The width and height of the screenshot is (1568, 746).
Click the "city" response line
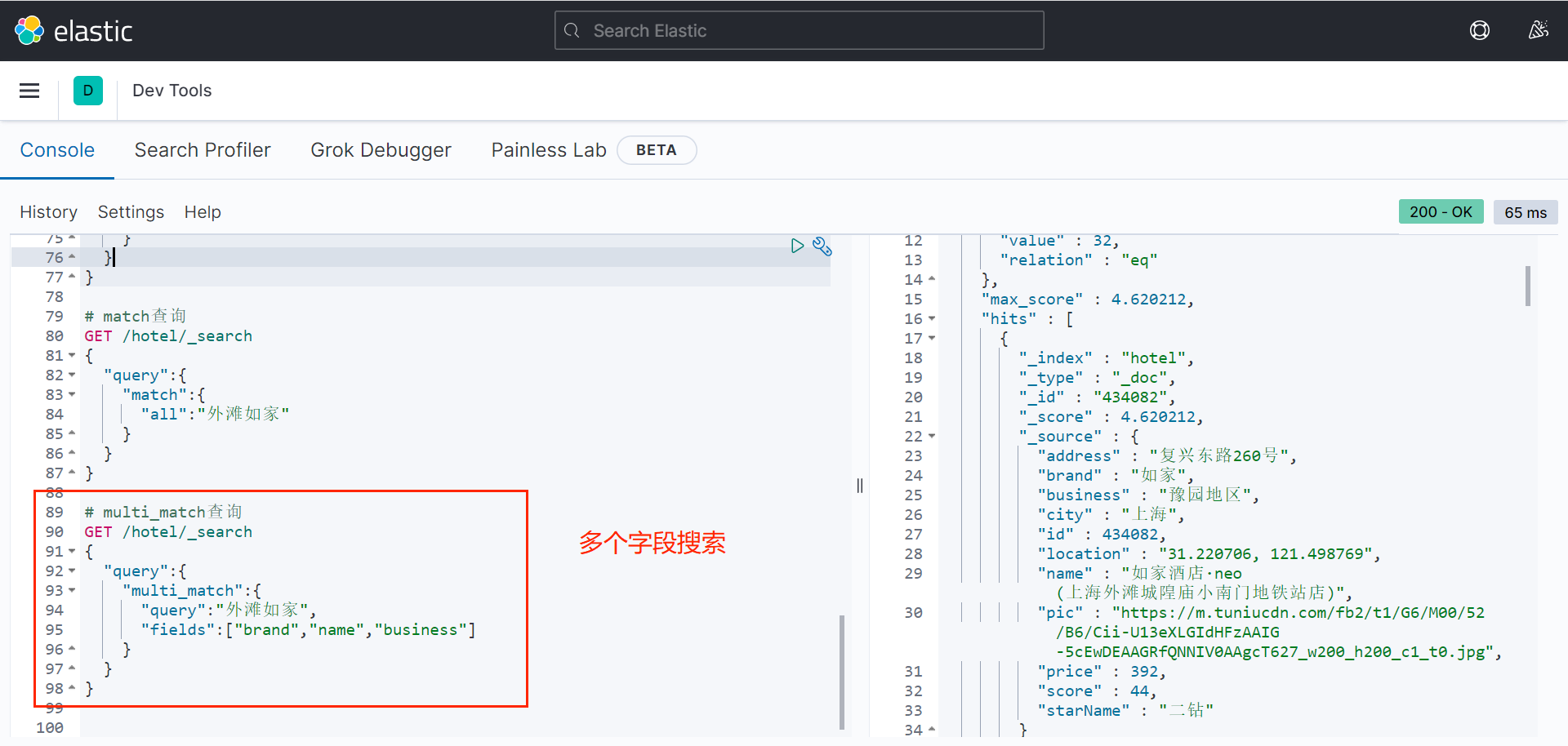pos(1111,515)
